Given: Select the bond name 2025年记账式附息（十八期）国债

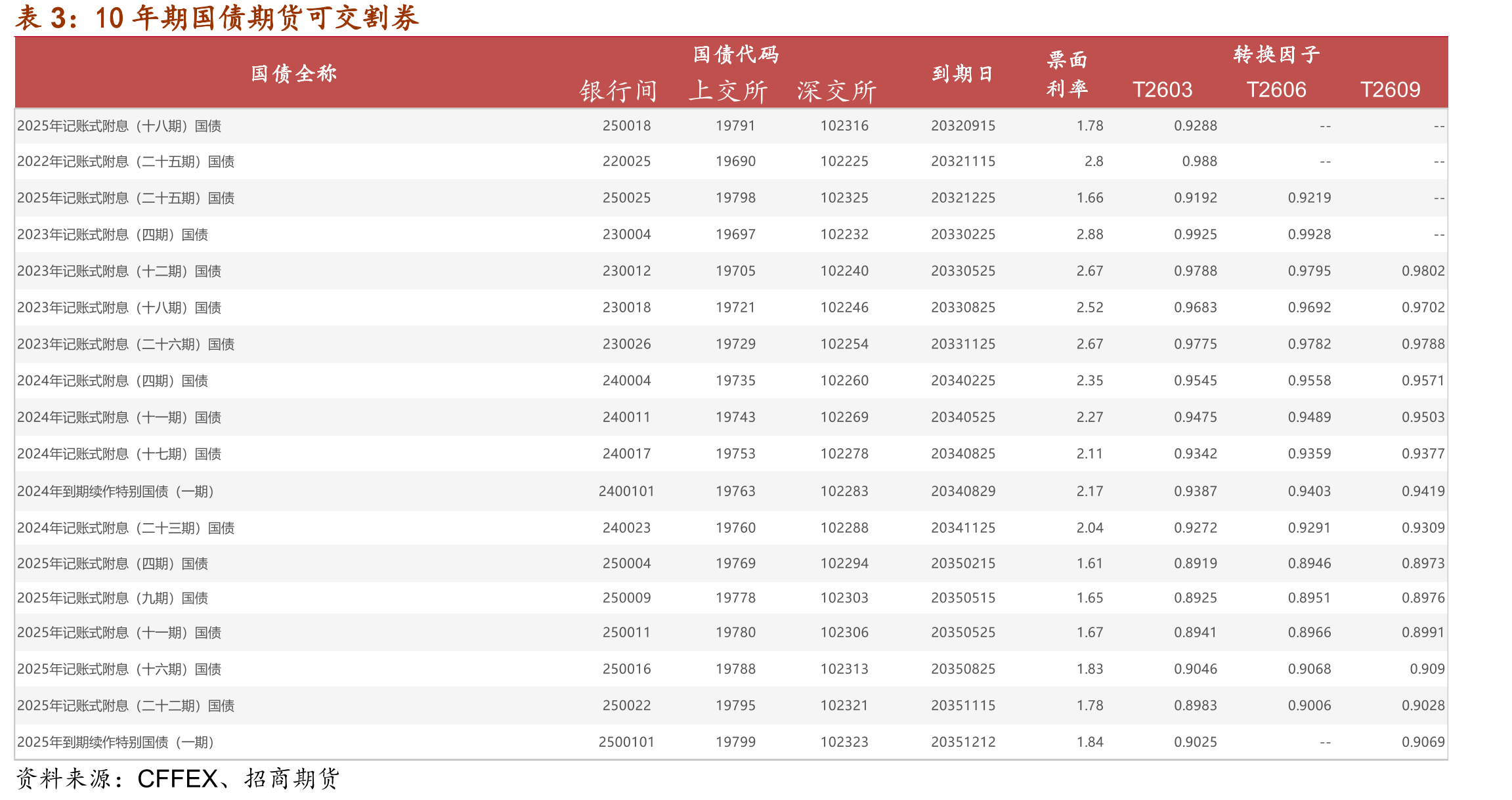Looking at the screenshot, I should (x=119, y=126).
